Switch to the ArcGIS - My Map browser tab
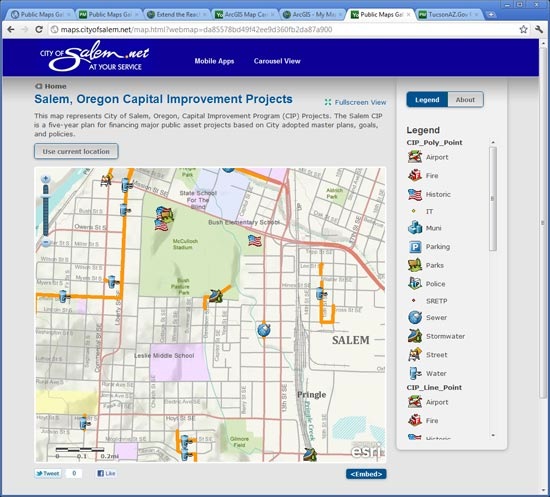The image size is (550, 497). [x=313, y=14]
